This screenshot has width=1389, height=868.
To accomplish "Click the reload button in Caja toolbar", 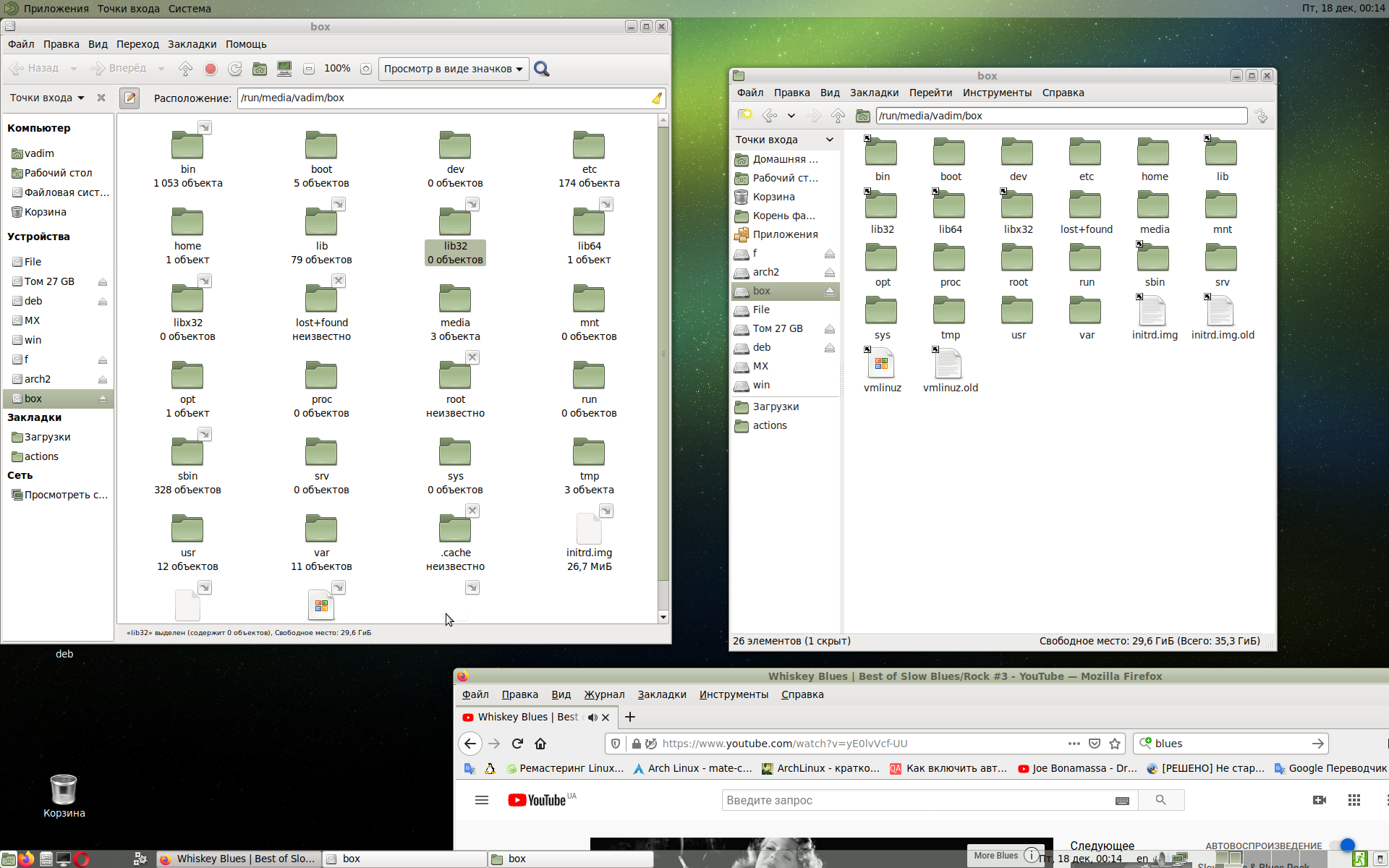I will [235, 69].
